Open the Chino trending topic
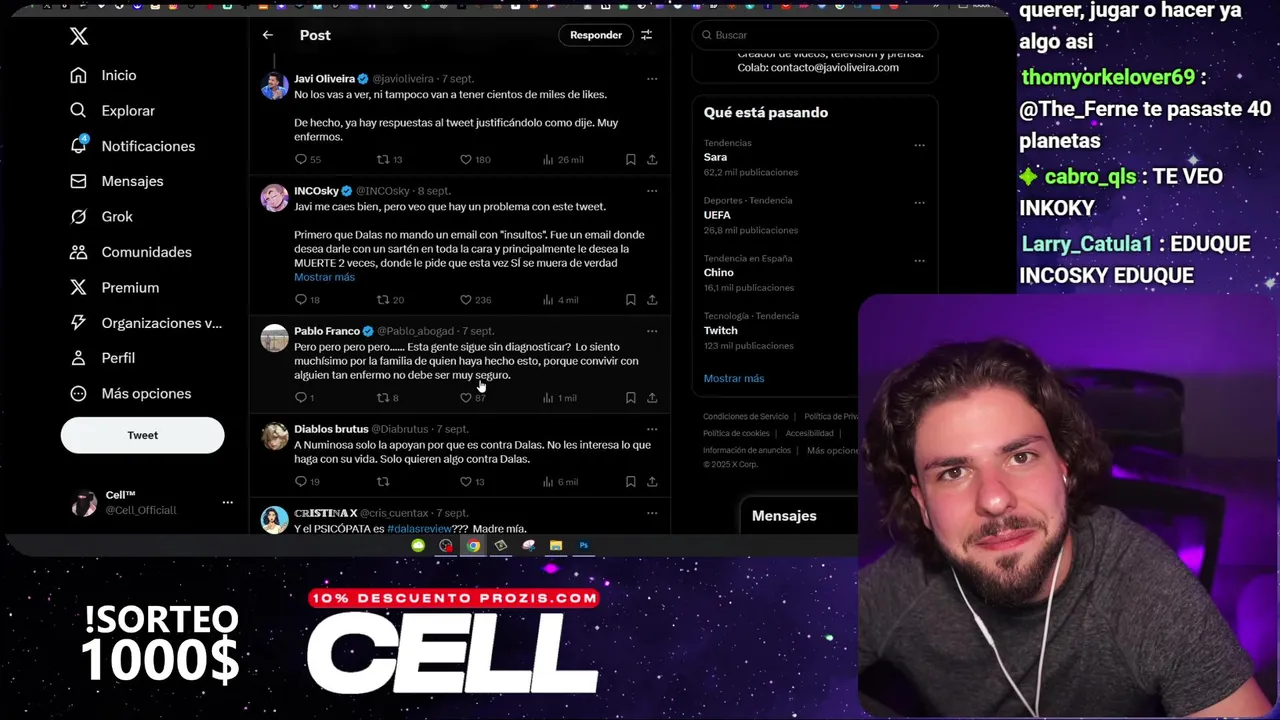The height and width of the screenshot is (720, 1280). point(718,272)
